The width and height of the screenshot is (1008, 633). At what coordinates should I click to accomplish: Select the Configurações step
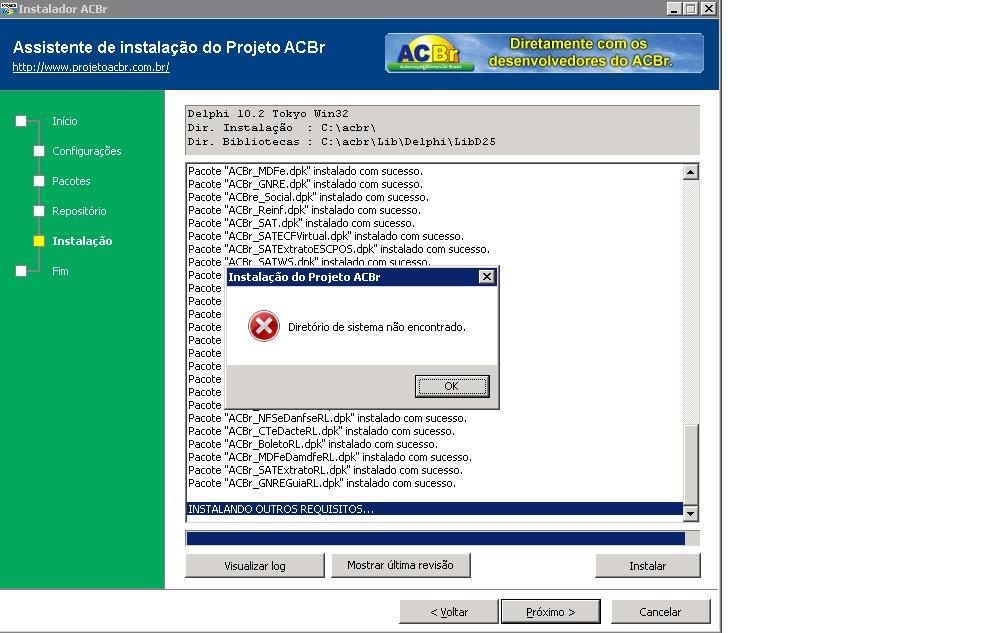pos(87,151)
